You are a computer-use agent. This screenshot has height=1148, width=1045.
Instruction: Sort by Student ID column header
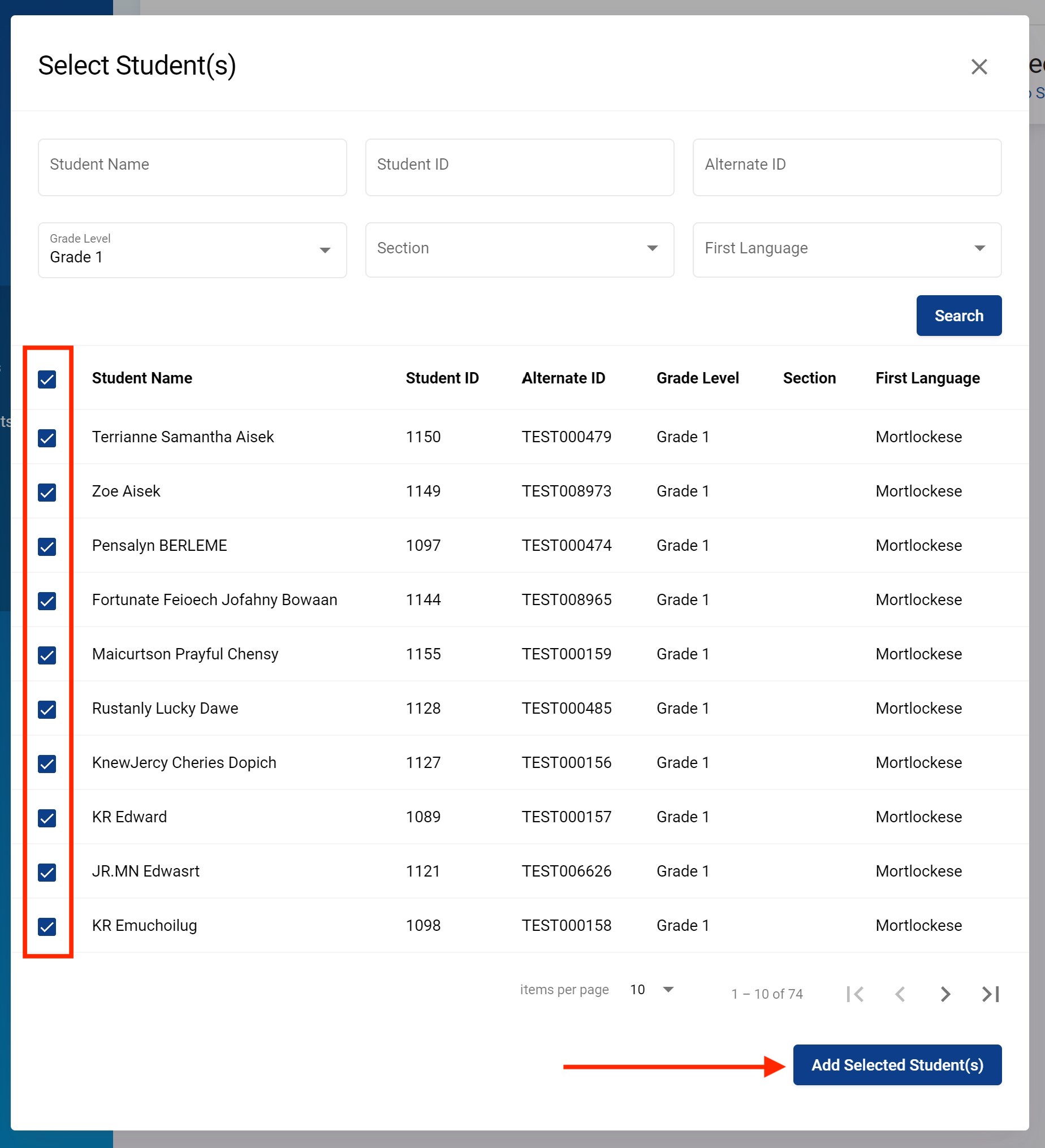[x=441, y=378]
